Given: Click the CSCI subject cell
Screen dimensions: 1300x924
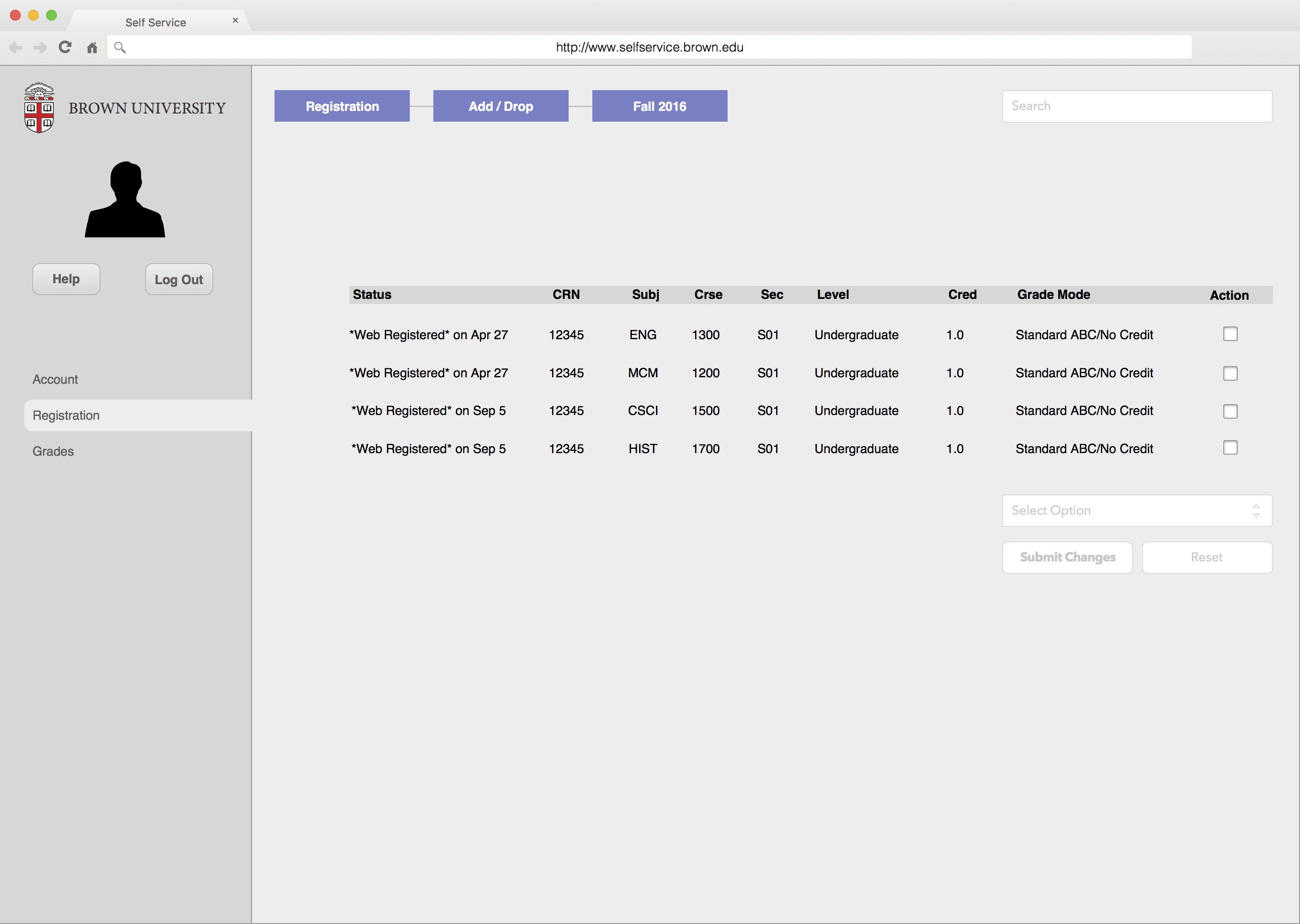Looking at the screenshot, I should pyautogui.click(x=643, y=411).
